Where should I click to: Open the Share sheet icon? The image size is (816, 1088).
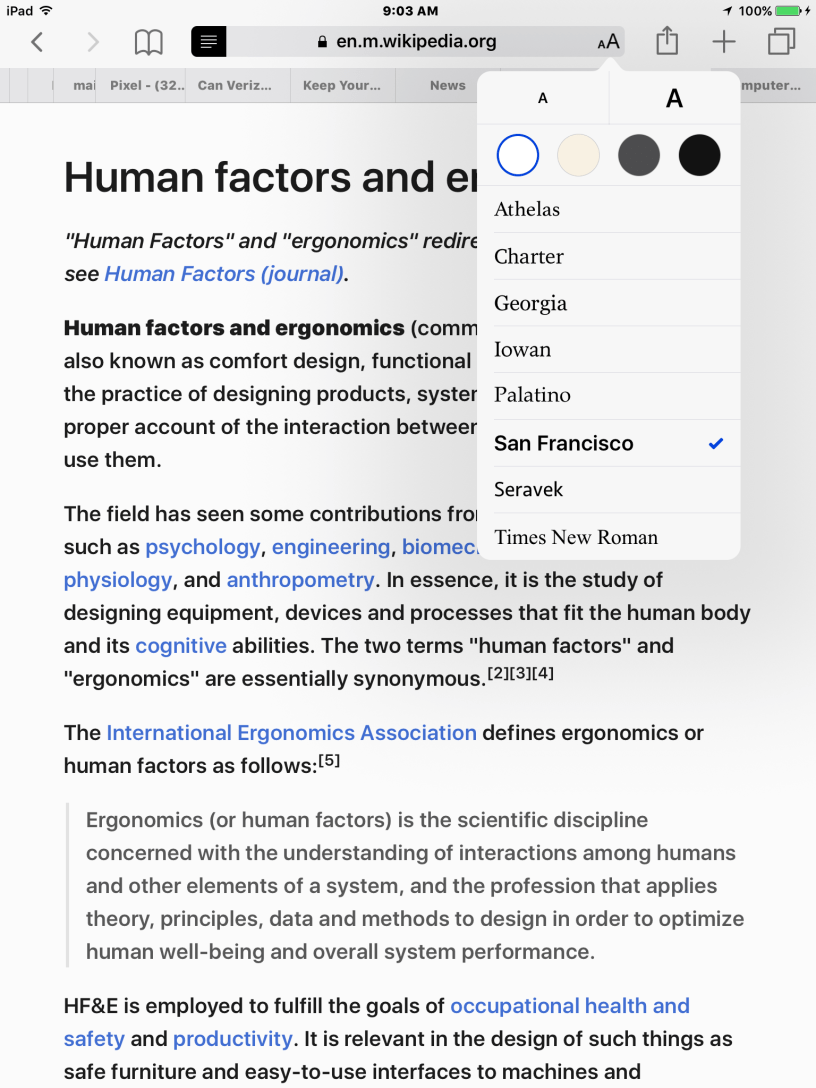tap(666, 41)
